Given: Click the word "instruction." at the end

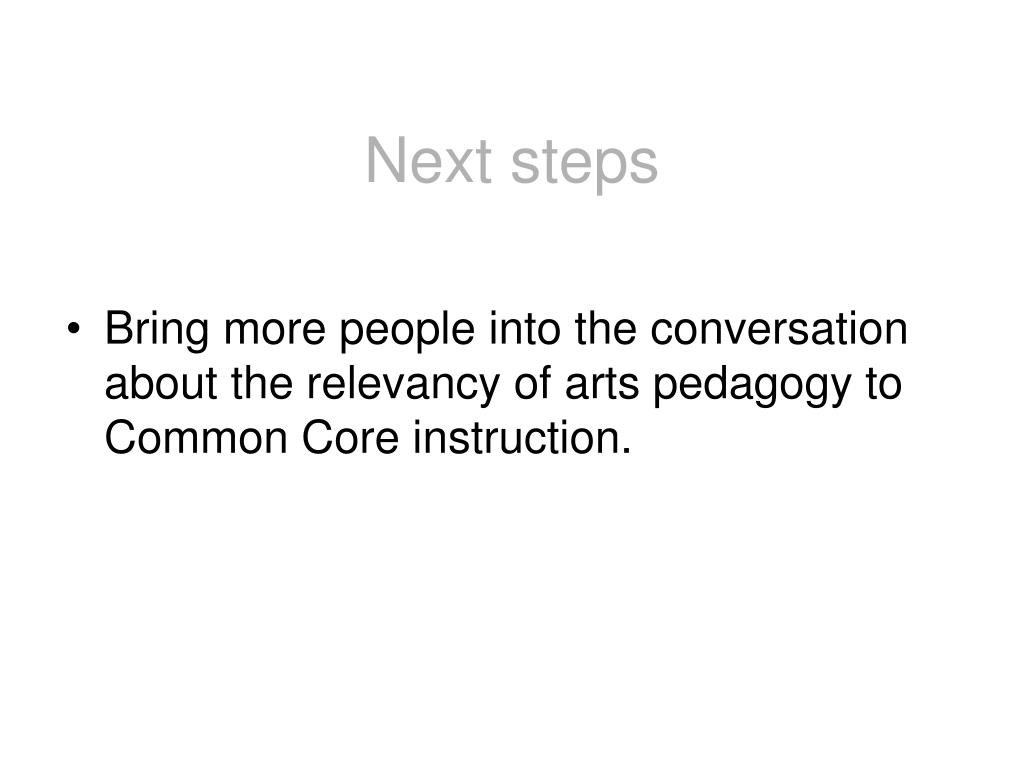Looking at the screenshot, I should pos(522,438).
